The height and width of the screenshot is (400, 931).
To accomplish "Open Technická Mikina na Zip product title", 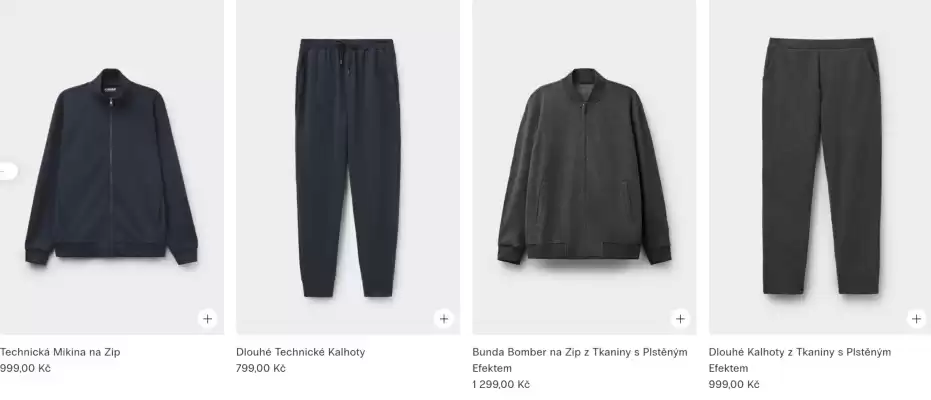I will (60, 352).
